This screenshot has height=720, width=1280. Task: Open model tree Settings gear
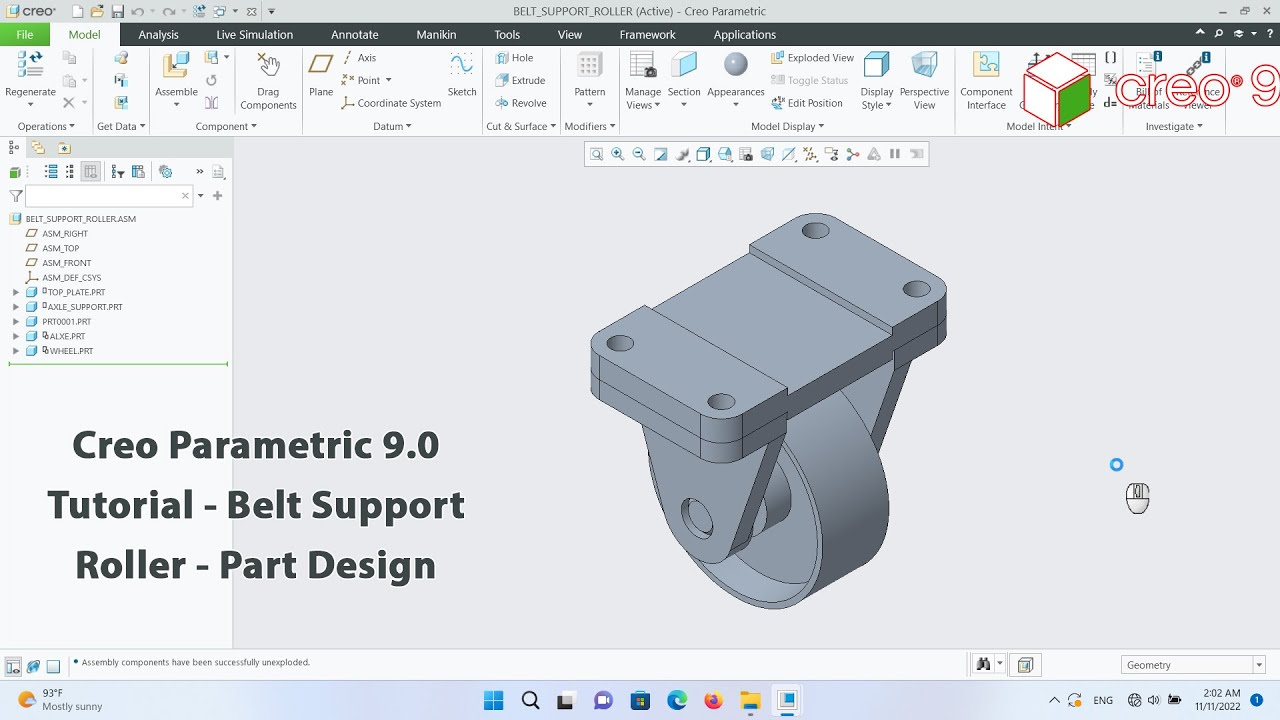point(166,172)
